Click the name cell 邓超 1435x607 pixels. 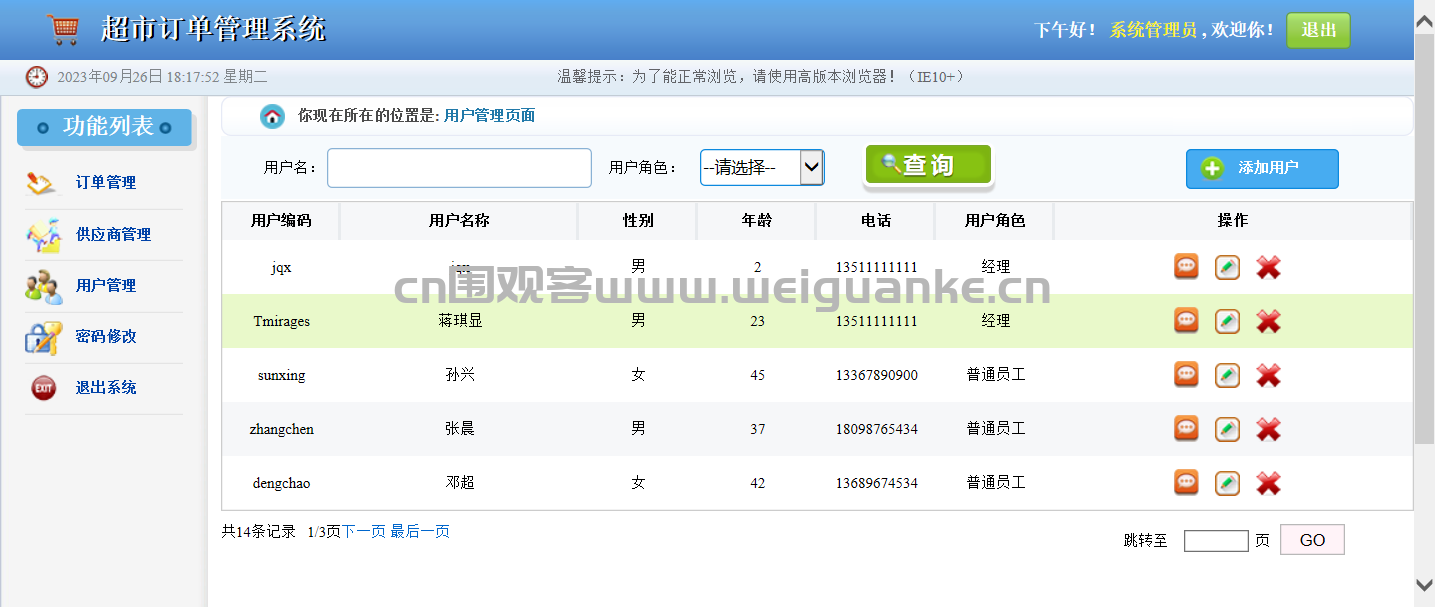tap(459, 483)
